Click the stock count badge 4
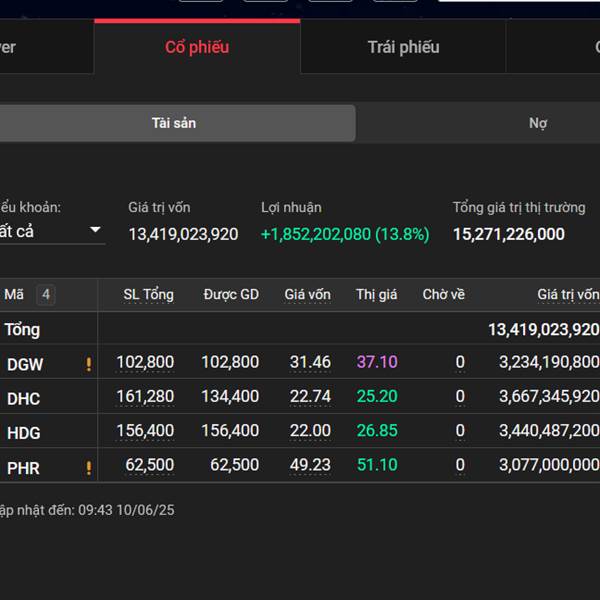Image resolution: width=600 pixels, height=600 pixels. coord(46,294)
